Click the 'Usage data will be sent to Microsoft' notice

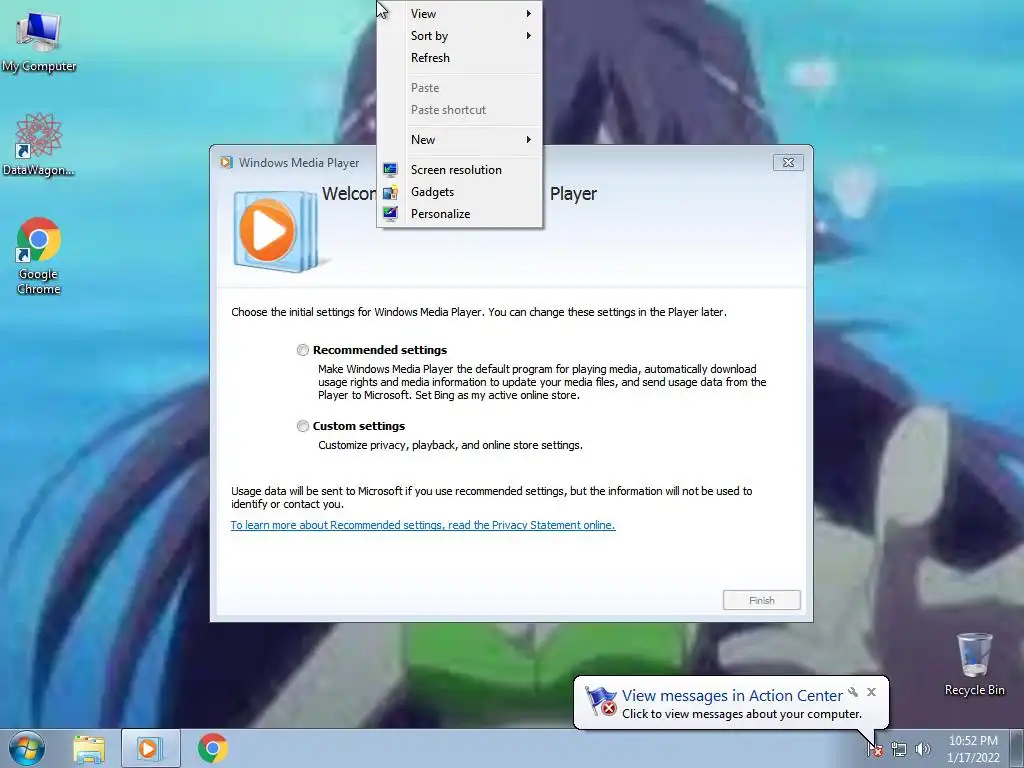pos(492,498)
